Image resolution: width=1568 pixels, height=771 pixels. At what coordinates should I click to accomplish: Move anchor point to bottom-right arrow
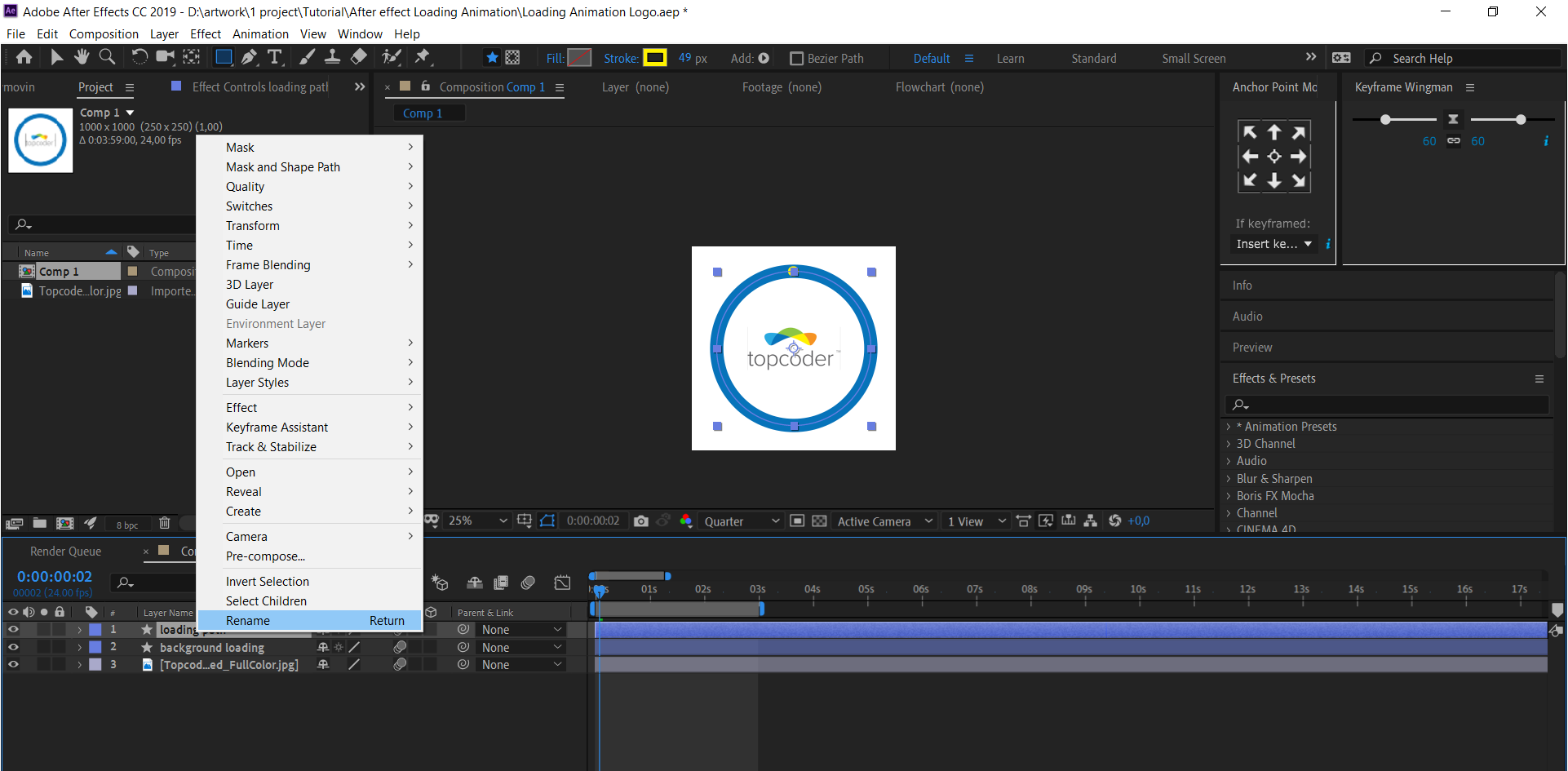coord(1299,181)
